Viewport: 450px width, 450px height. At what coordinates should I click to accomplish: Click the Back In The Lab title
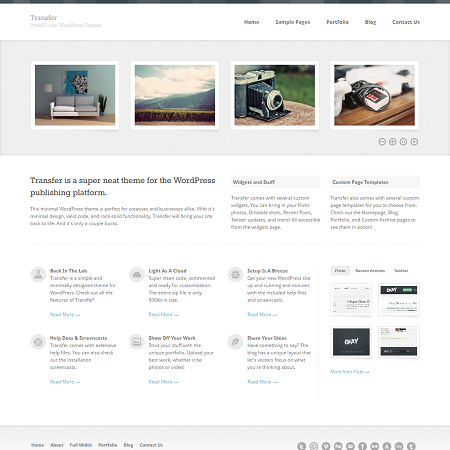coord(68,271)
